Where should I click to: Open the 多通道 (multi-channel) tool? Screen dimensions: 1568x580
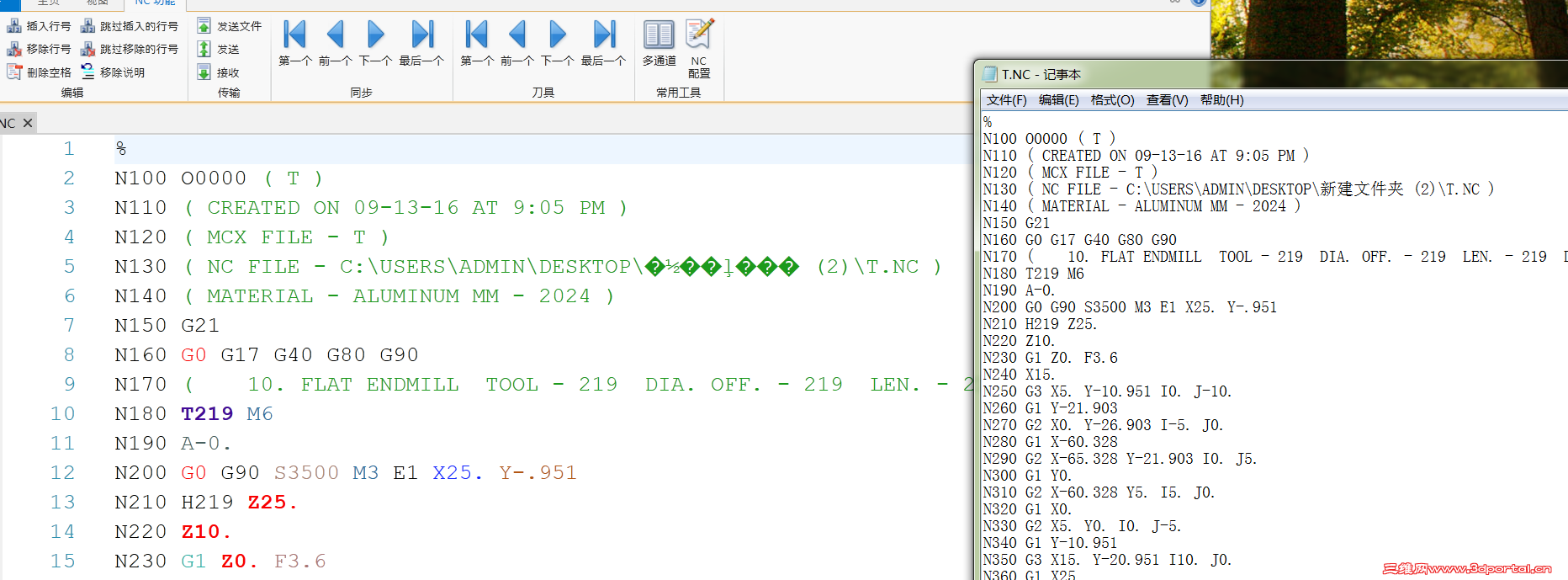[x=659, y=43]
